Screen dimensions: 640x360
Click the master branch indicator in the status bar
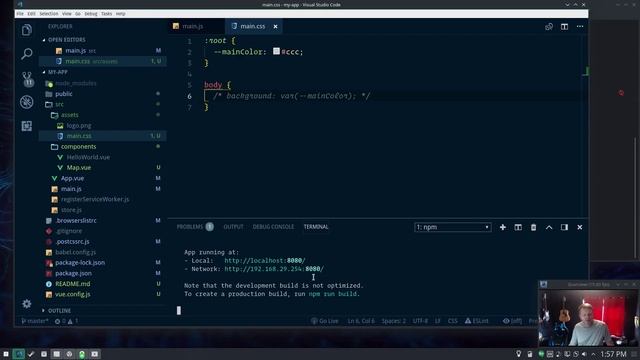(35, 321)
